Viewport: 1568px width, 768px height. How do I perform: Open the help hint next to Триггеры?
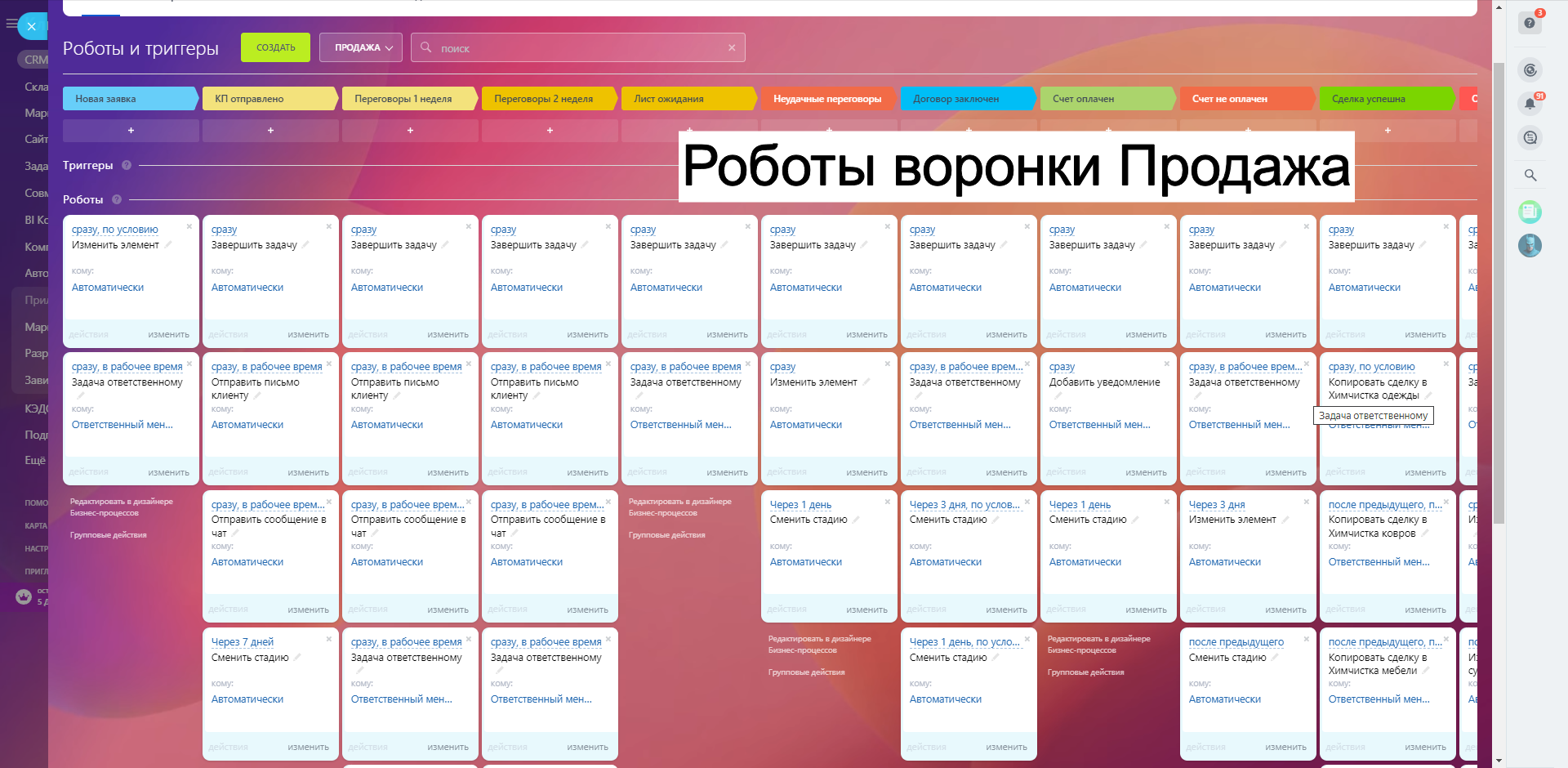[127, 165]
